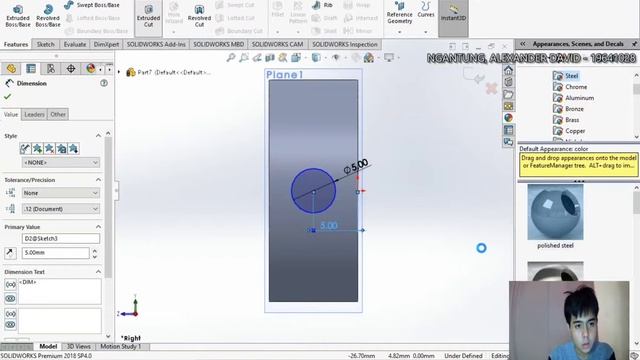Click Zoom to Area icon

tap(244, 58)
